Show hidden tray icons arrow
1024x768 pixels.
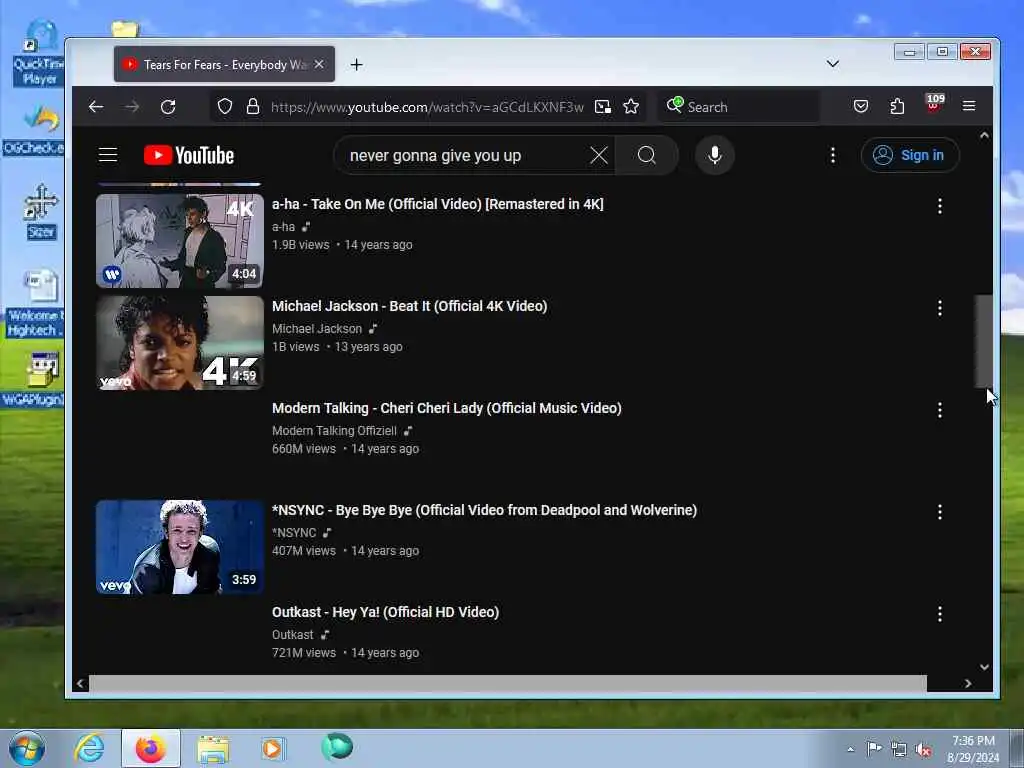point(850,750)
